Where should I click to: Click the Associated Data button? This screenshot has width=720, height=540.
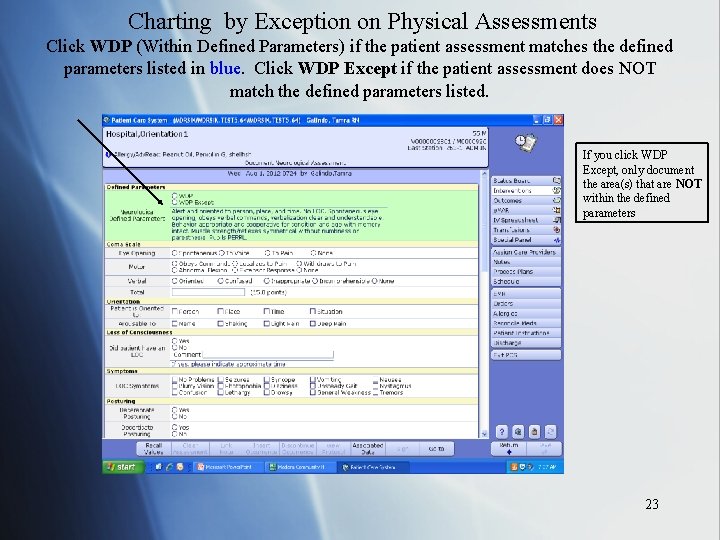click(x=367, y=449)
